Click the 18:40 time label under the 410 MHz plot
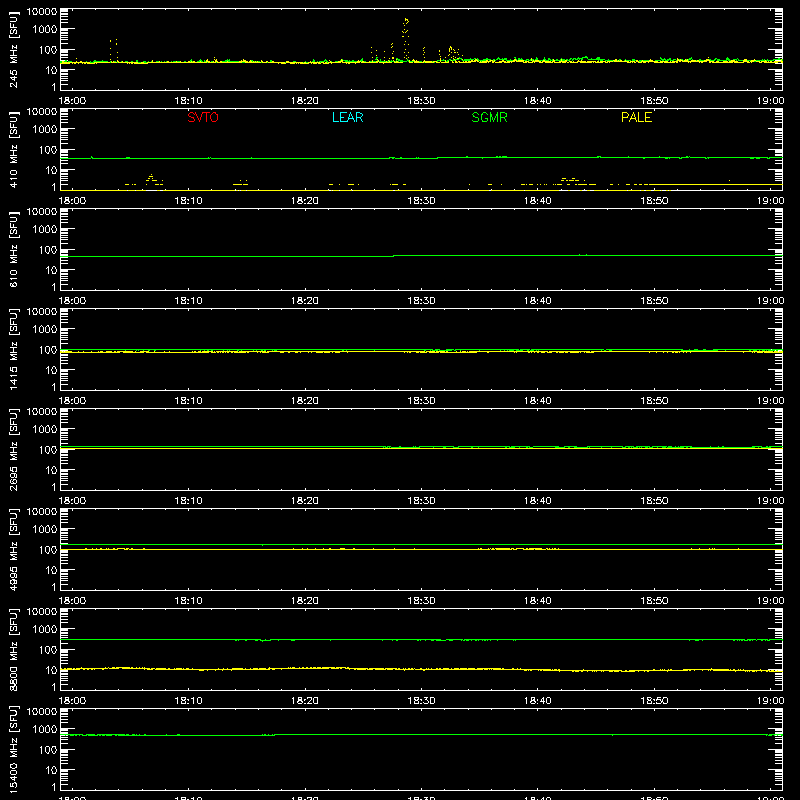This screenshot has height=800, width=800. click(537, 201)
